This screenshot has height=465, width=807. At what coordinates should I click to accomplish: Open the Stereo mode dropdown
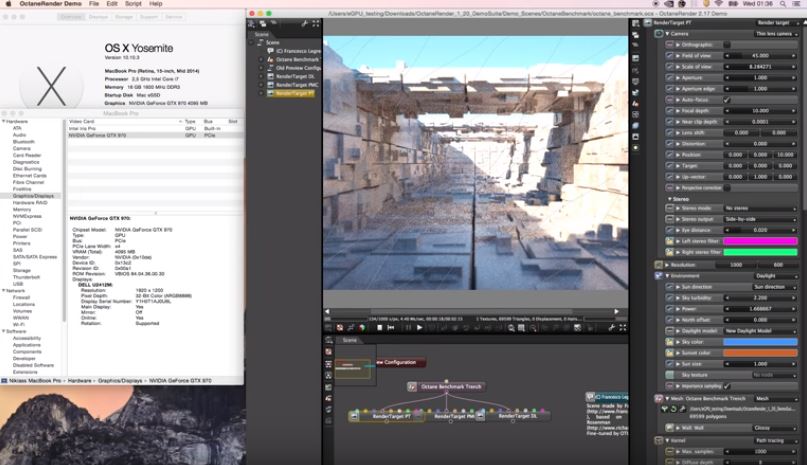pos(760,208)
